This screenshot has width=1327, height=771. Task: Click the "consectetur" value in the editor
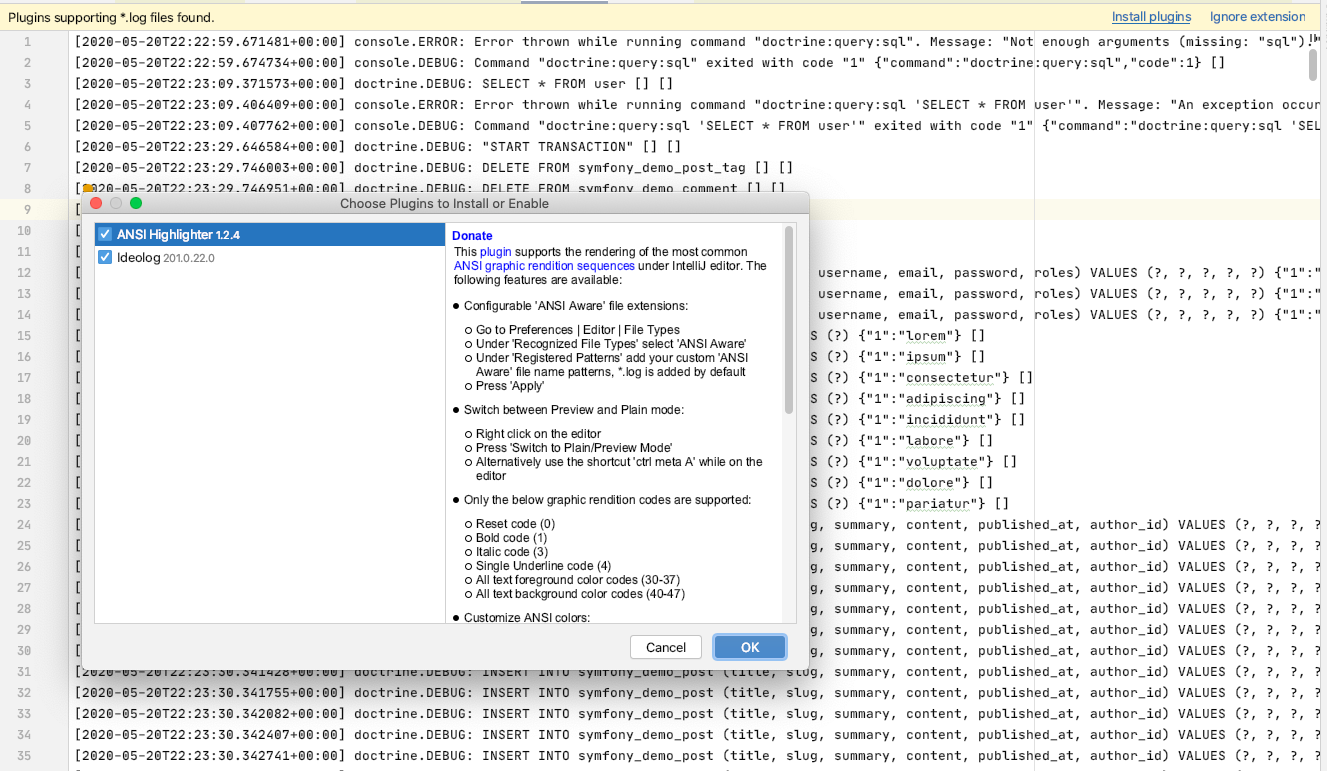click(x=951, y=378)
